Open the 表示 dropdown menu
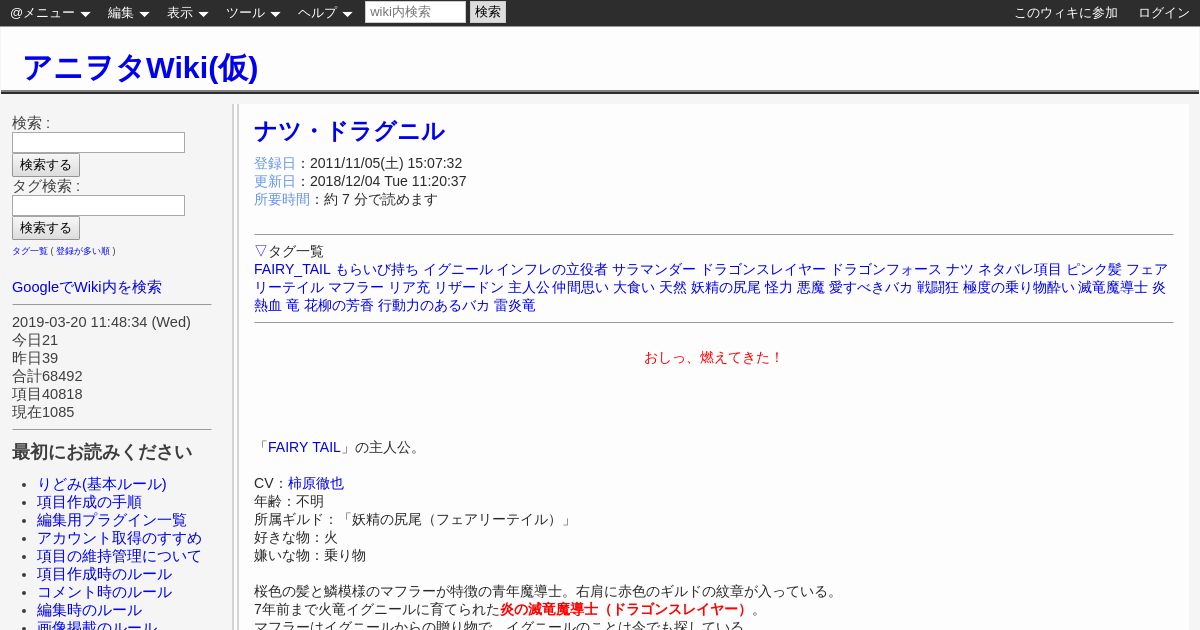 (187, 13)
